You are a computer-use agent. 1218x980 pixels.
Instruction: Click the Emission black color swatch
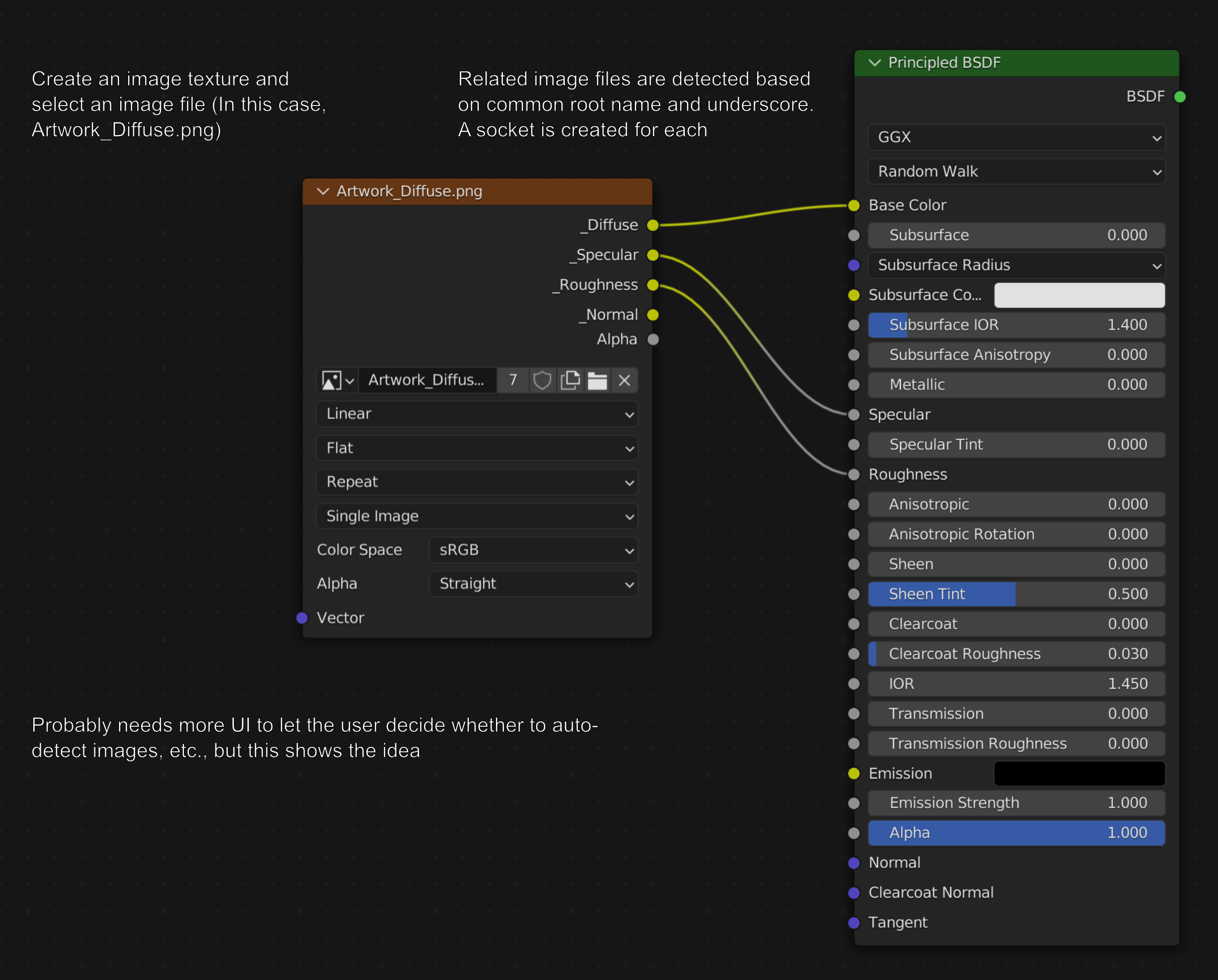(1080, 773)
